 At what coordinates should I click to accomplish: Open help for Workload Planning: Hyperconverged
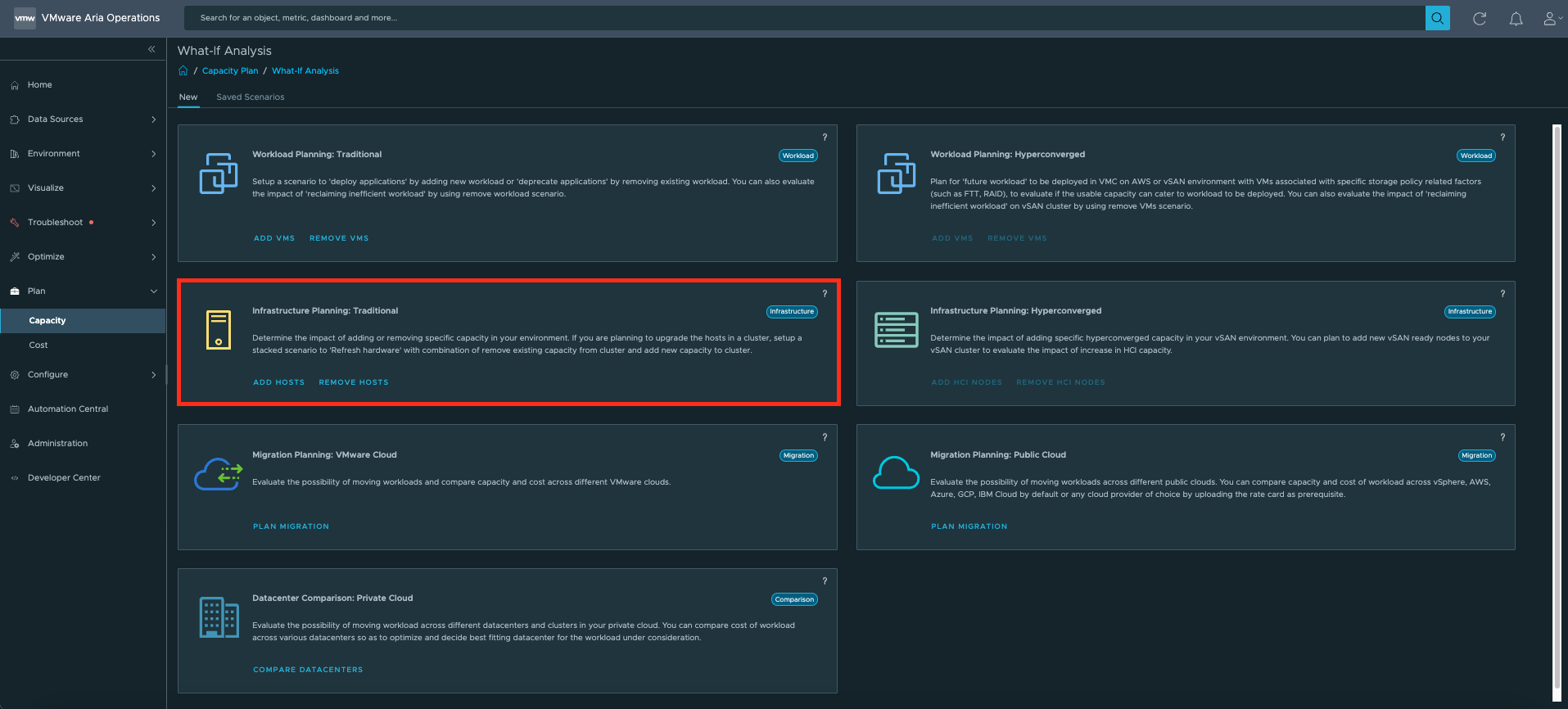coord(1502,138)
